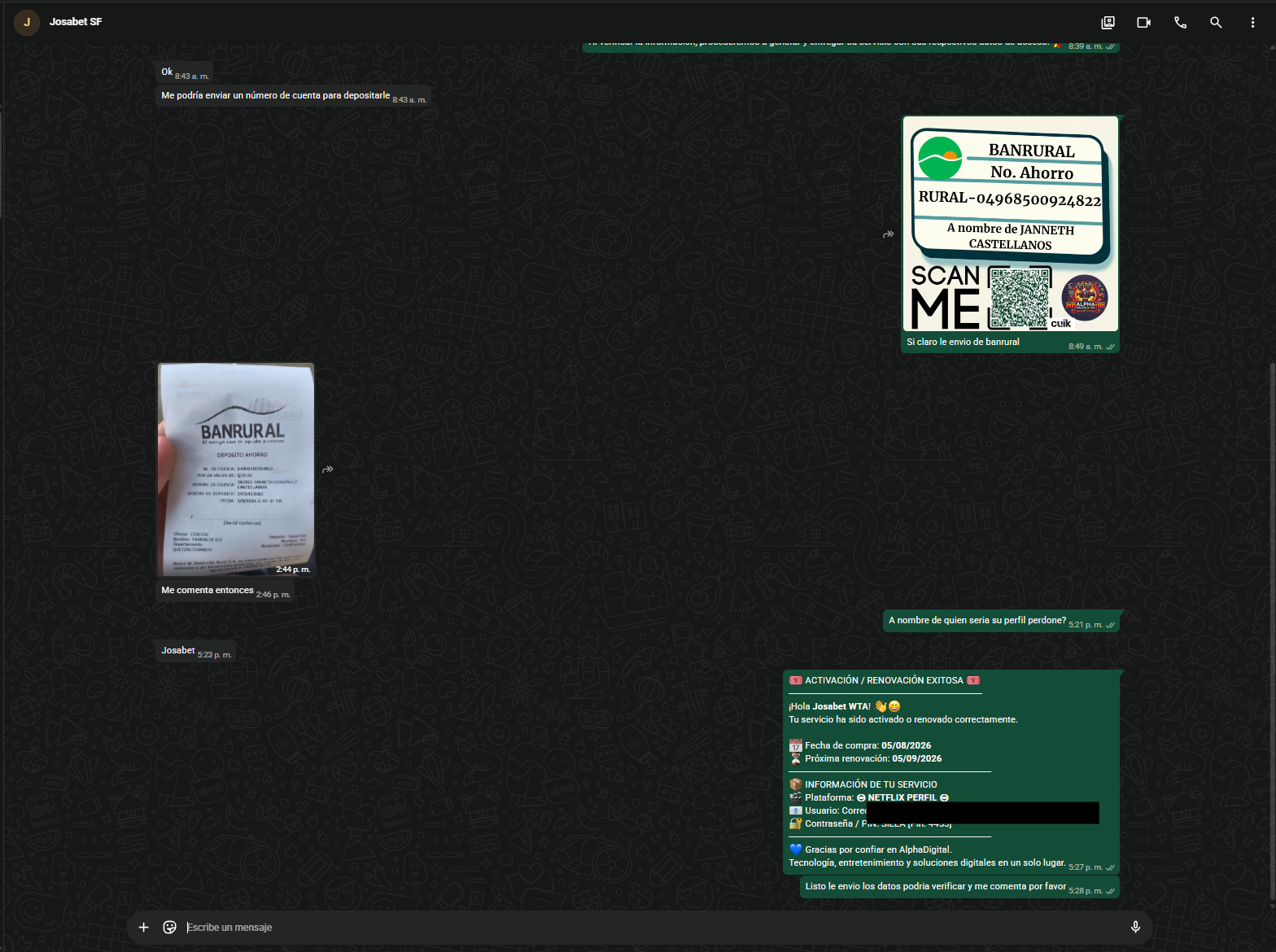Select the message 'Me podría enviar un número de cuenta'
This screenshot has height=952, width=1276.
tap(293, 96)
